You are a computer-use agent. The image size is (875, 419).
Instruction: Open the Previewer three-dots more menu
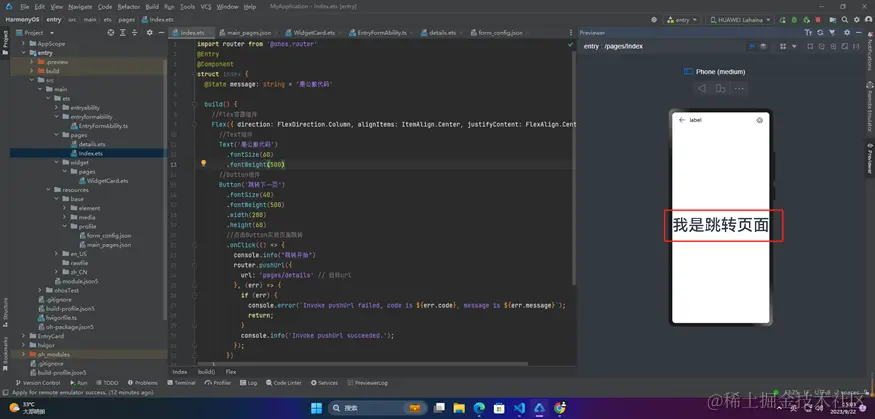739,88
